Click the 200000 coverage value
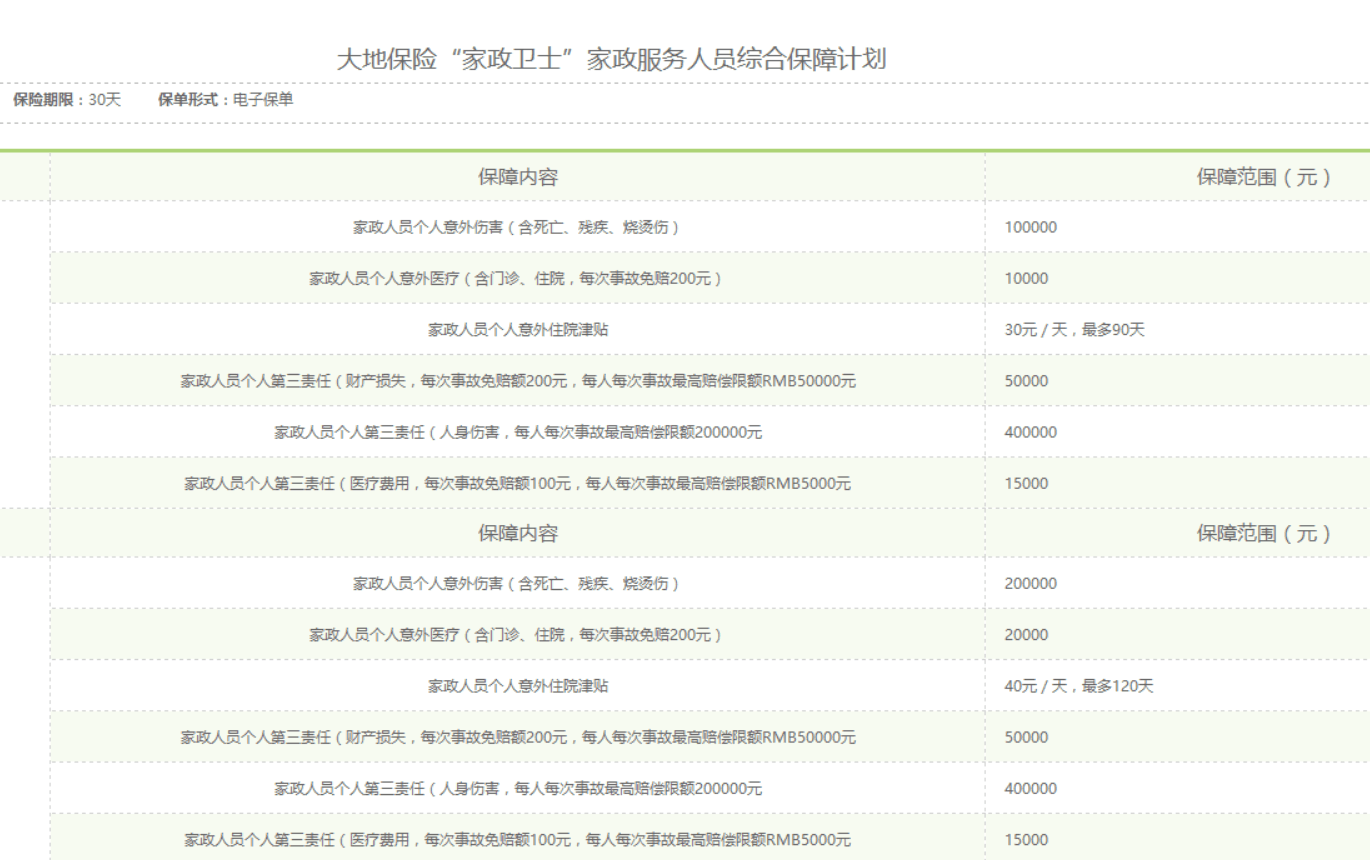This screenshot has height=860, width=1370. [x=1031, y=584]
